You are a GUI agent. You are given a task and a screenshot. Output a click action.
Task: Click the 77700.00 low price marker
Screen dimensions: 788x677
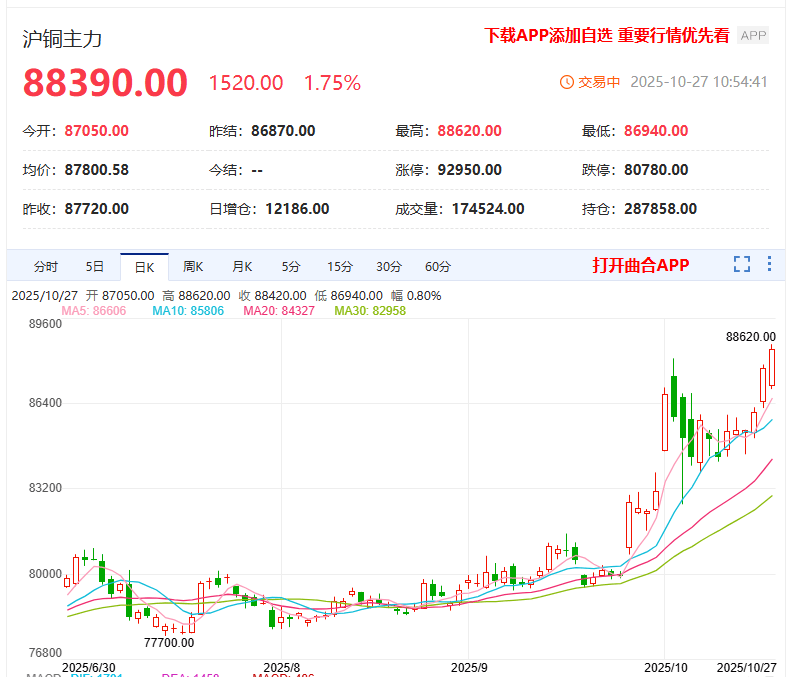click(169, 643)
